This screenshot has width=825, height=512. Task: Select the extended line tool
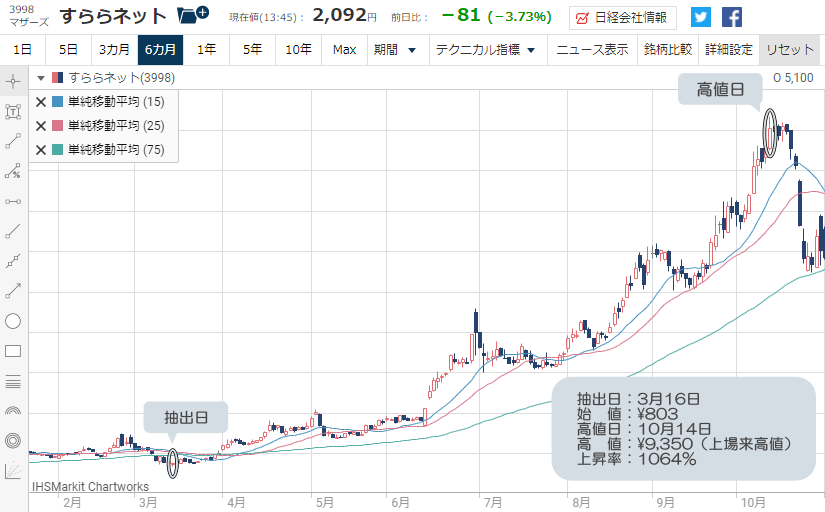click(13, 261)
